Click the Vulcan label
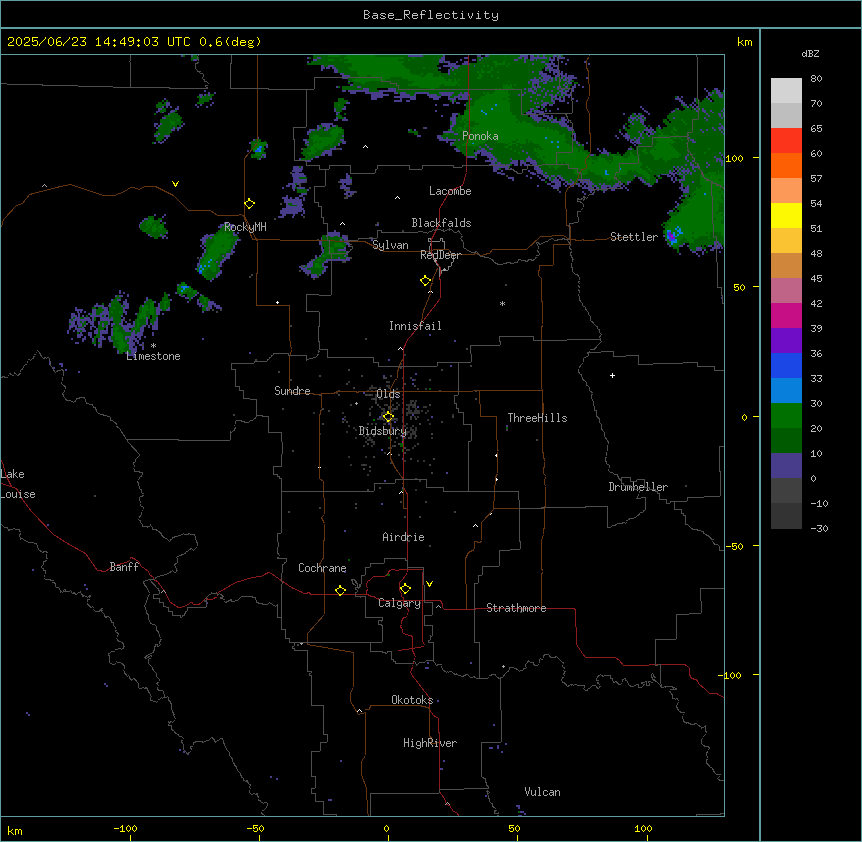862x842 pixels. (543, 792)
